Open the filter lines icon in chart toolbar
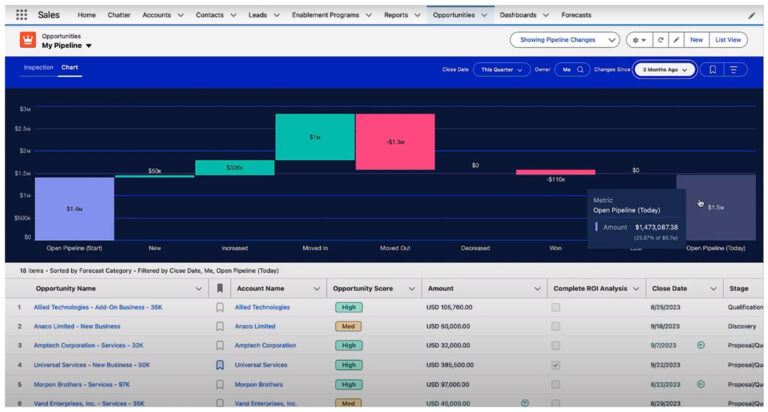The height and width of the screenshot is (412, 768). tap(733, 70)
